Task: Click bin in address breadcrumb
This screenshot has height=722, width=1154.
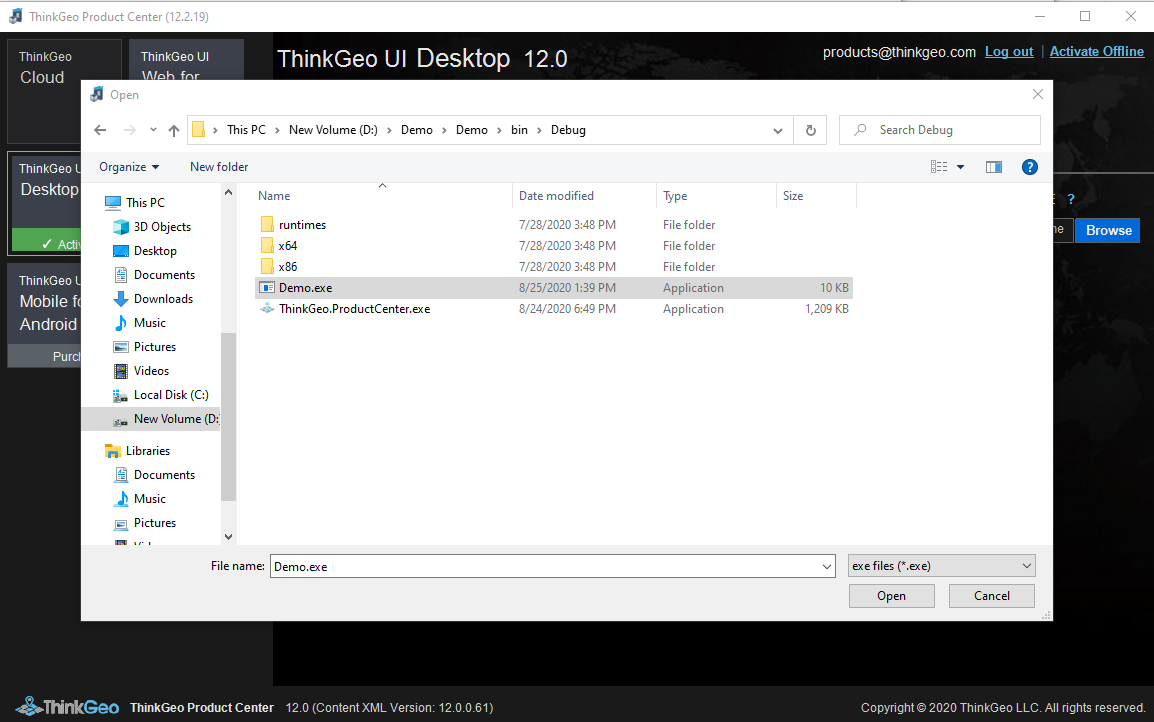Action: click(x=519, y=130)
